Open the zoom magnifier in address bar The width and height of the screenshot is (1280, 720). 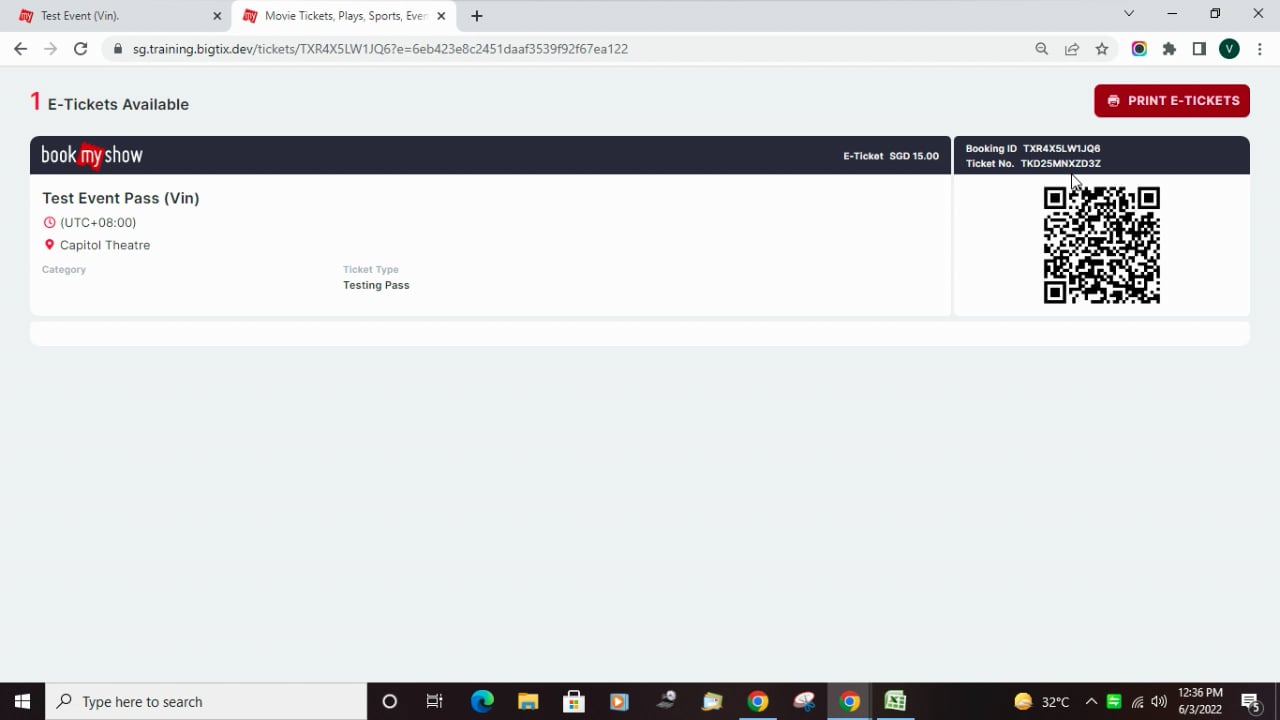click(1042, 49)
